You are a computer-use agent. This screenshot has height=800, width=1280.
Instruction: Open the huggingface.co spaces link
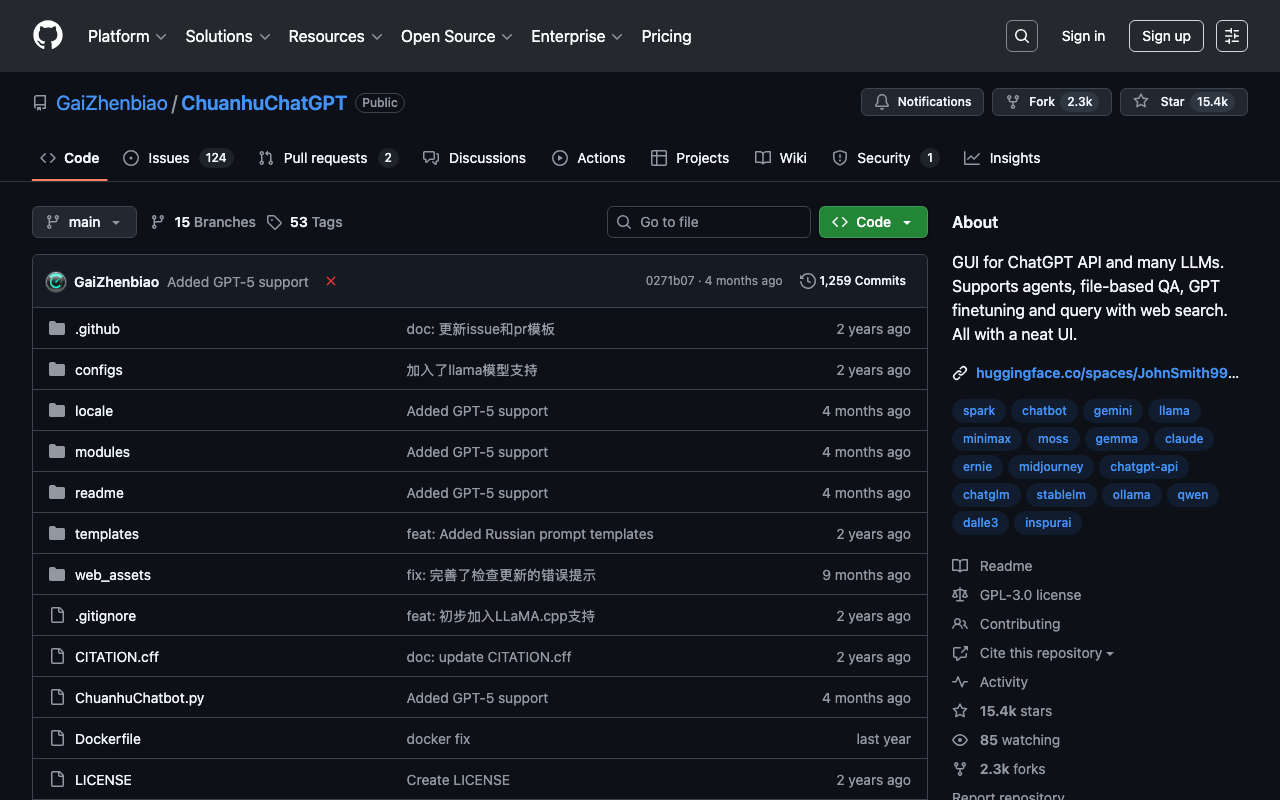1106,373
